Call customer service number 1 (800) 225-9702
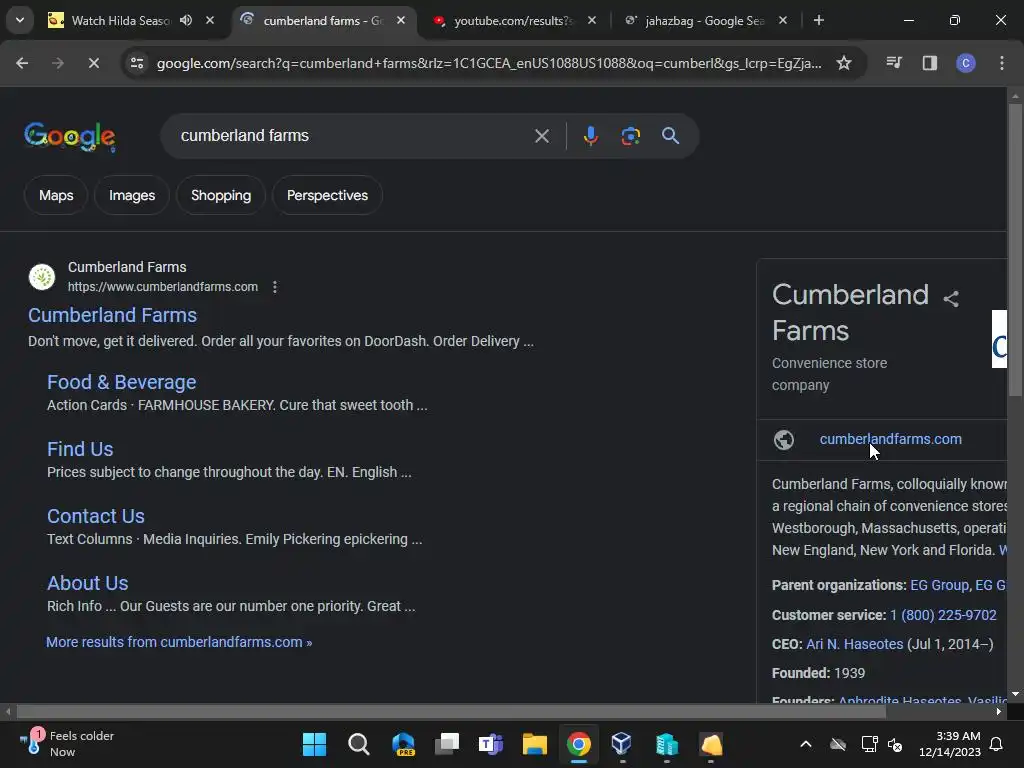The image size is (1024, 768). coord(943,615)
